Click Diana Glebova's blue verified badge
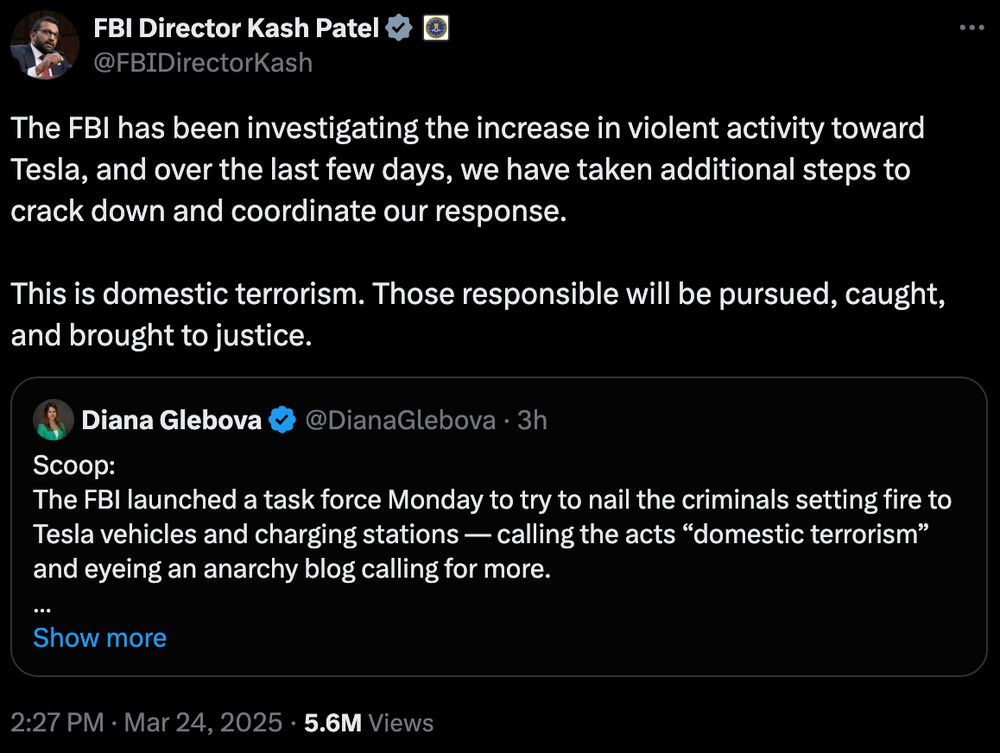The width and height of the screenshot is (1000, 753). (282, 420)
